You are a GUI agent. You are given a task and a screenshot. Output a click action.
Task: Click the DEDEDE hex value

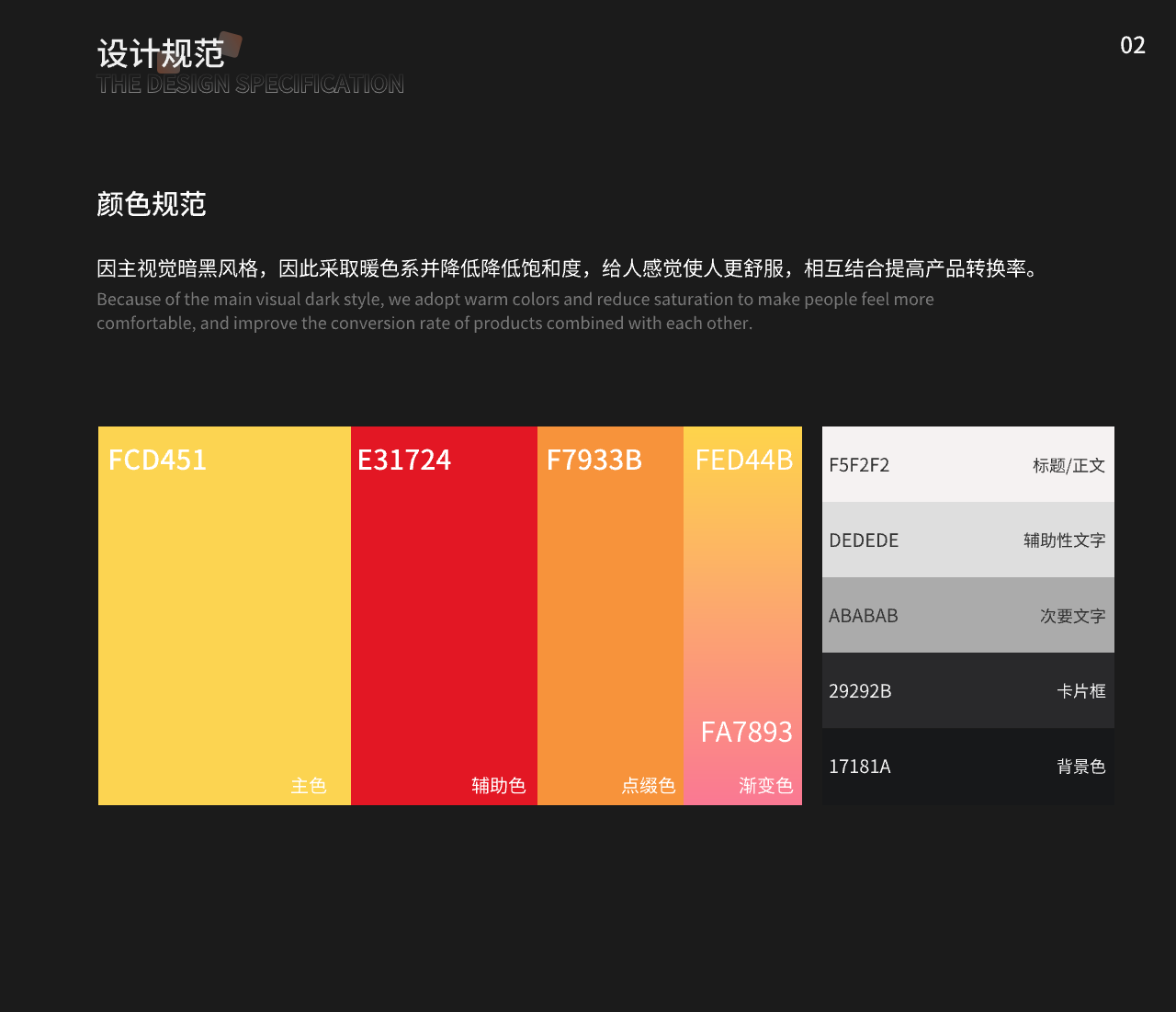click(x=864, y=540)
